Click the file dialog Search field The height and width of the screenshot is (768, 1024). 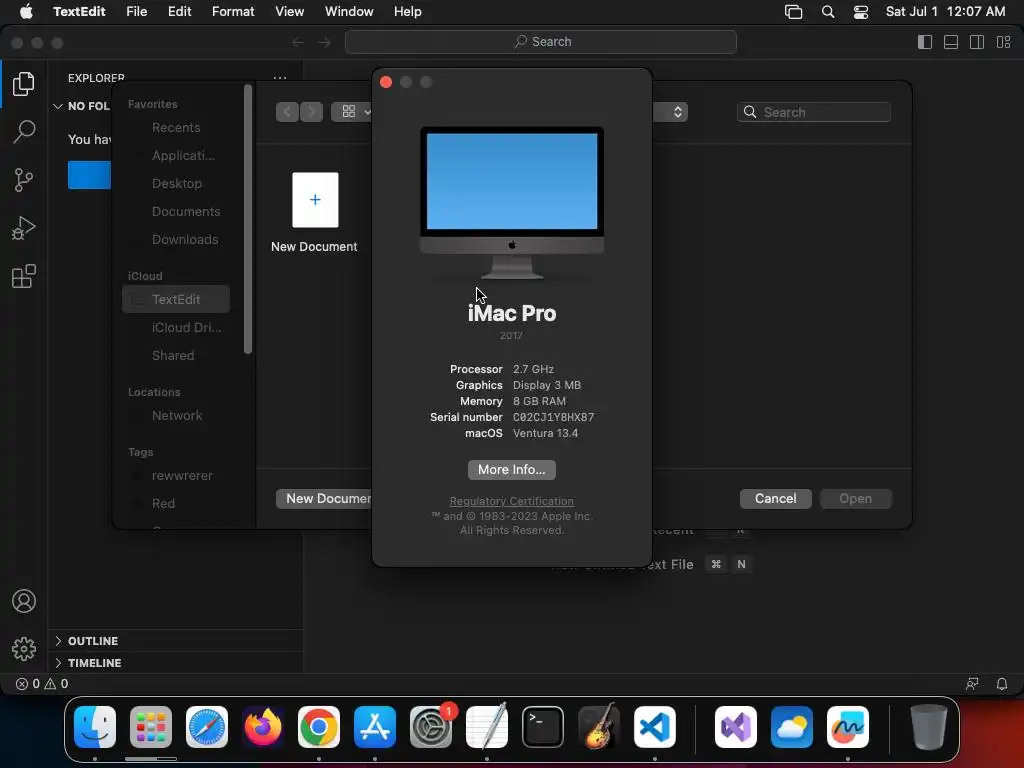pos(814,112)
